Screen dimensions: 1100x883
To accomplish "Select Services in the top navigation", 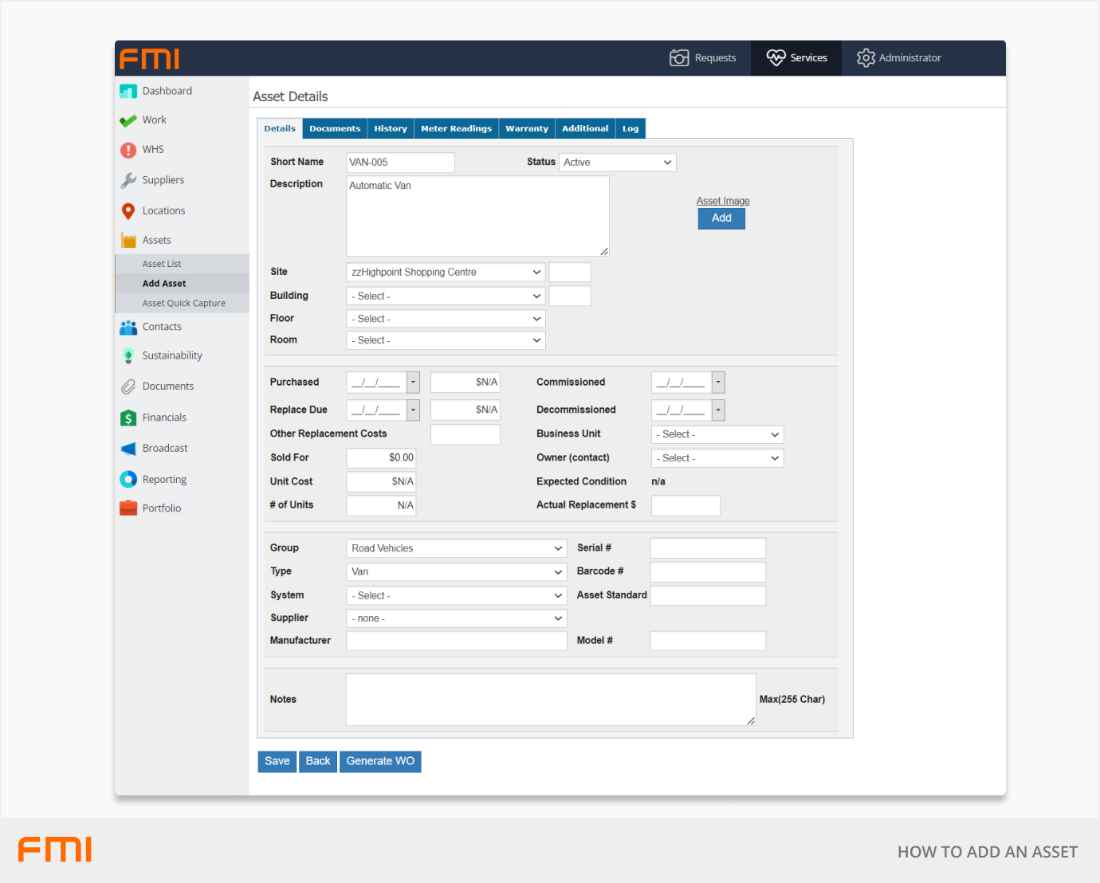I will 796,58.
